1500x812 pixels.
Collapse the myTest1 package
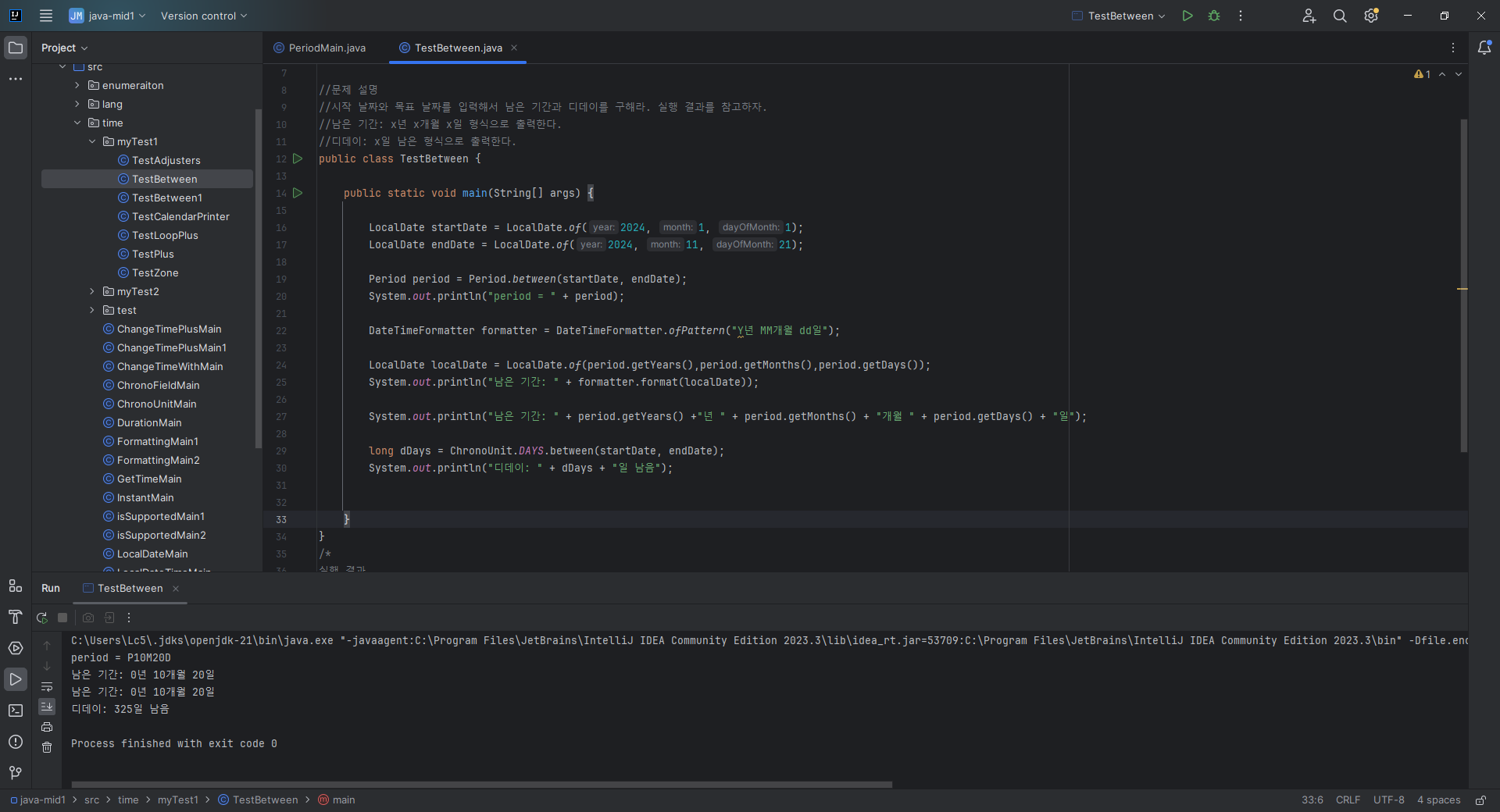(92, 141)
